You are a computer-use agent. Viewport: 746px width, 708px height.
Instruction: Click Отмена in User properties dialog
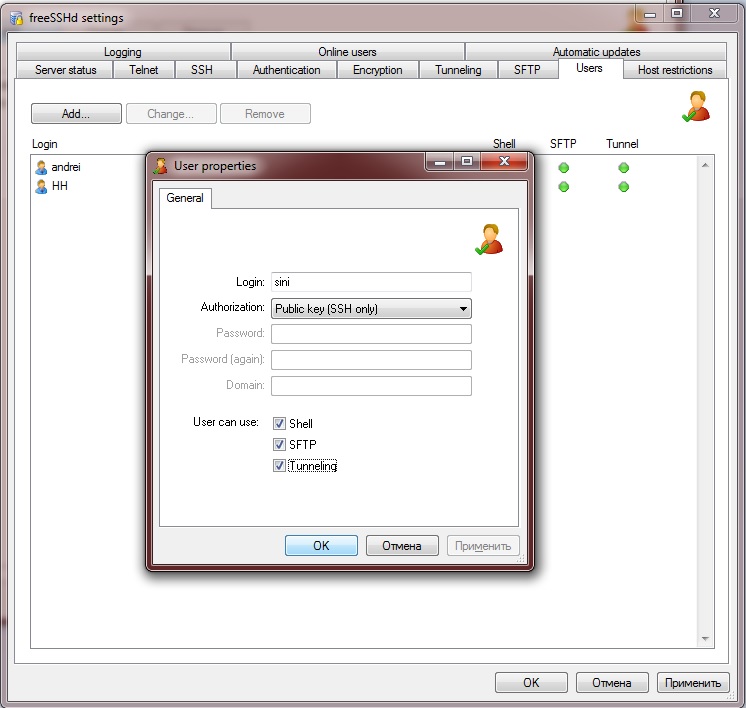coord(402,545)
